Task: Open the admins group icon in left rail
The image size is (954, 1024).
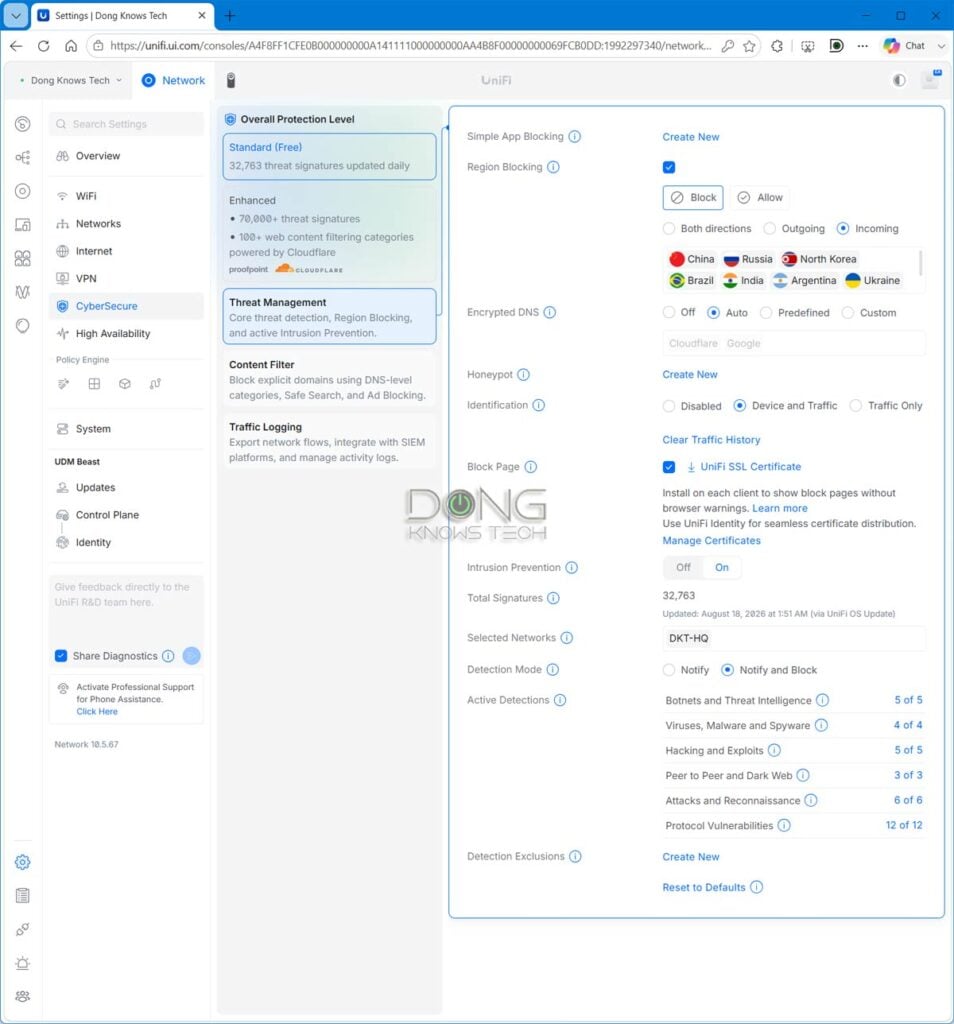Action: 23,996
